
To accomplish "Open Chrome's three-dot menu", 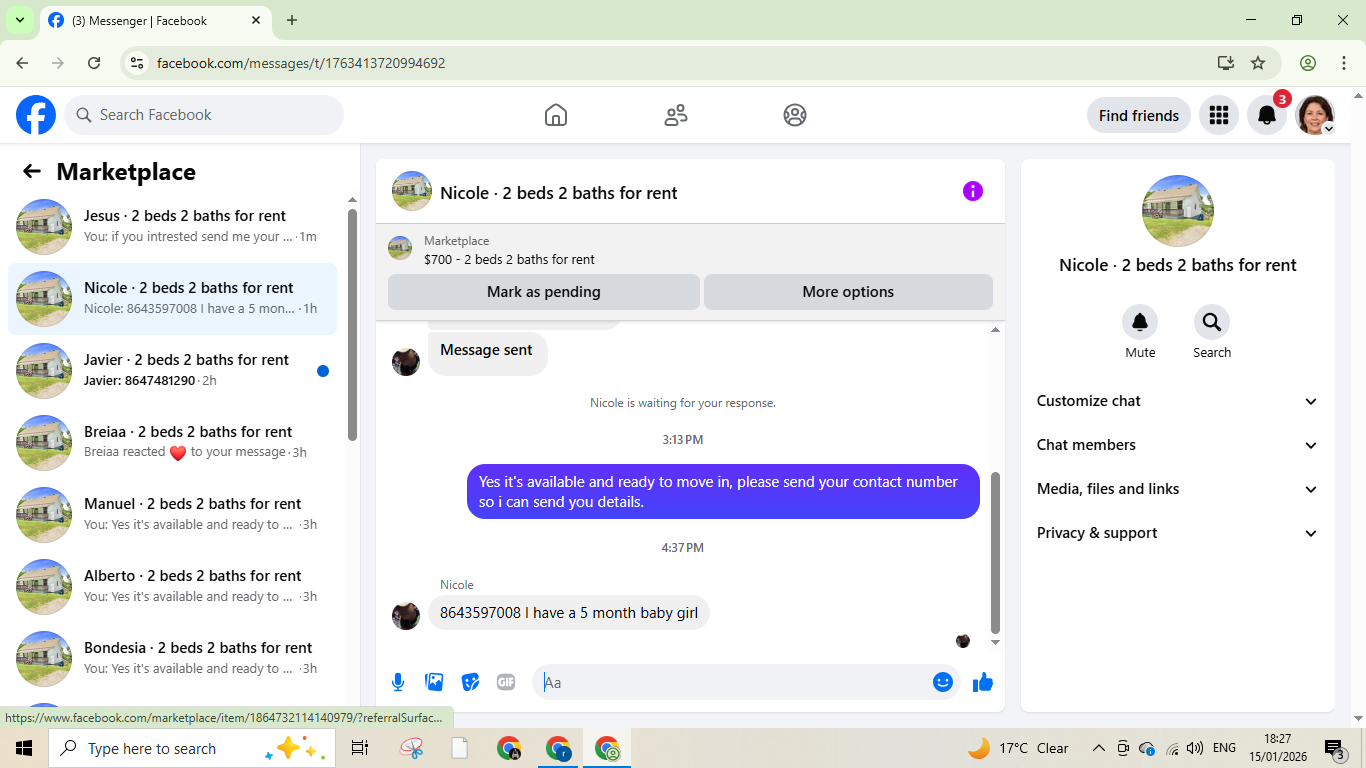I will click(1344, 63).
